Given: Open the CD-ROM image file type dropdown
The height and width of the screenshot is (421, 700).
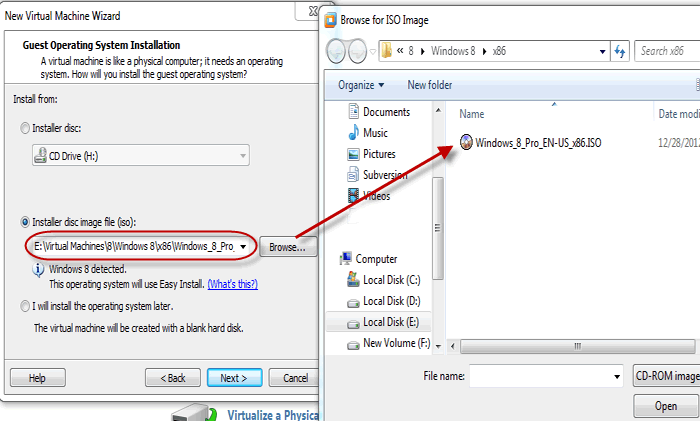Looking at the screenshot, I should (x=667, y=376).
